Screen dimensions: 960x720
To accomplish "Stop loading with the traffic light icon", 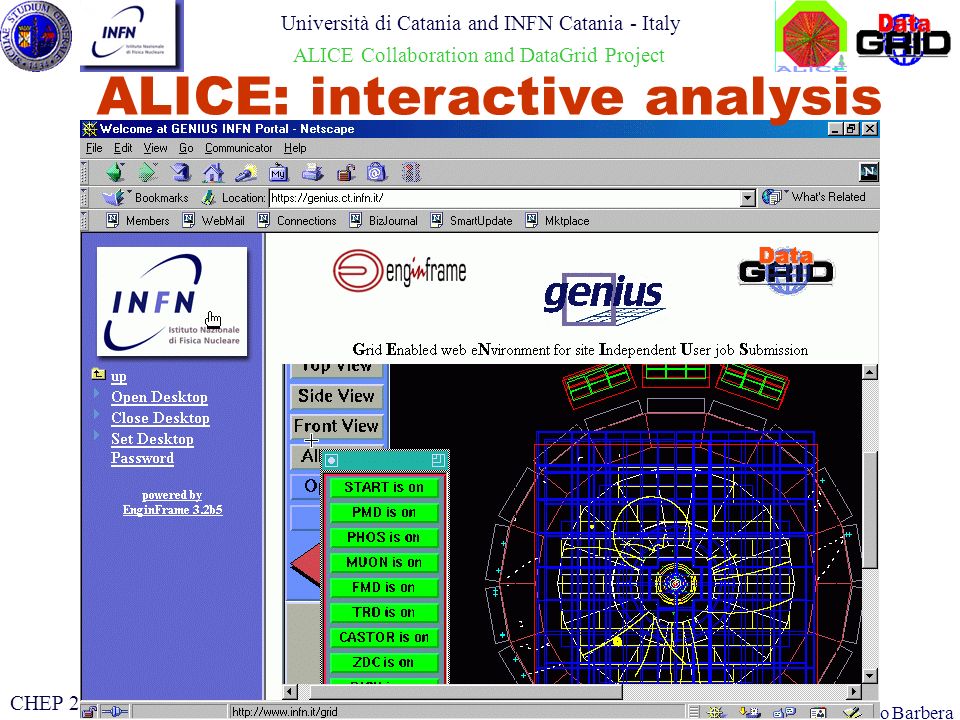I will 411,173.
